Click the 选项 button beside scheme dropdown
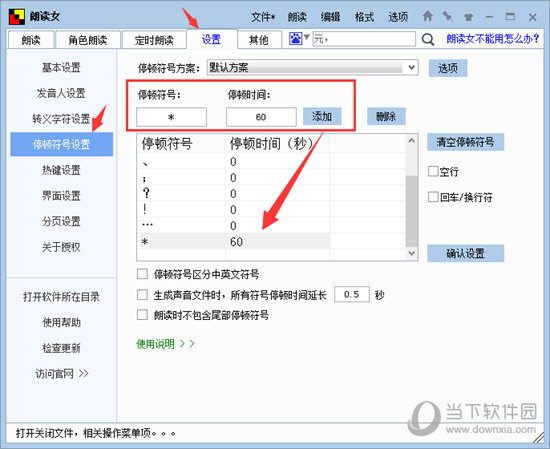Viewport: 550px width, 449px height. tap(448, 68)
